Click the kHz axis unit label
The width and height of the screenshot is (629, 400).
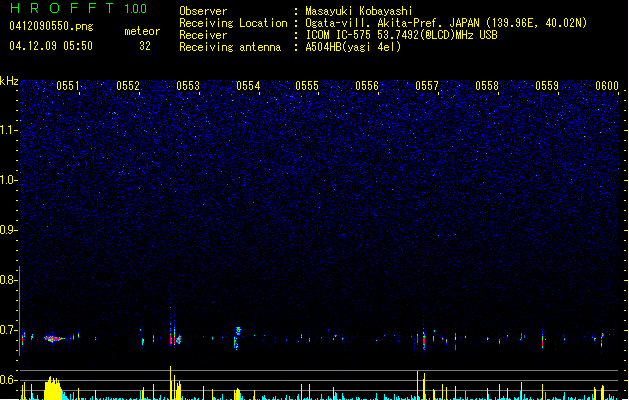tap(9, 81)
